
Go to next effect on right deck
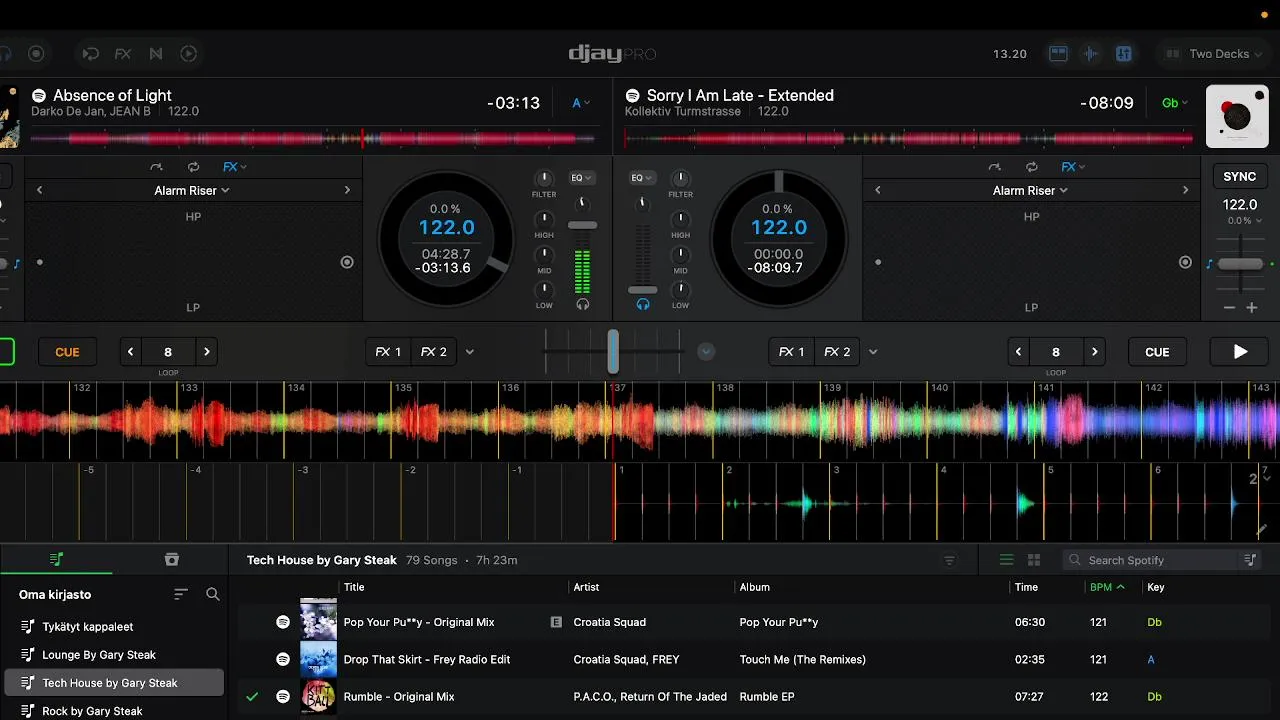(1185, 190)
